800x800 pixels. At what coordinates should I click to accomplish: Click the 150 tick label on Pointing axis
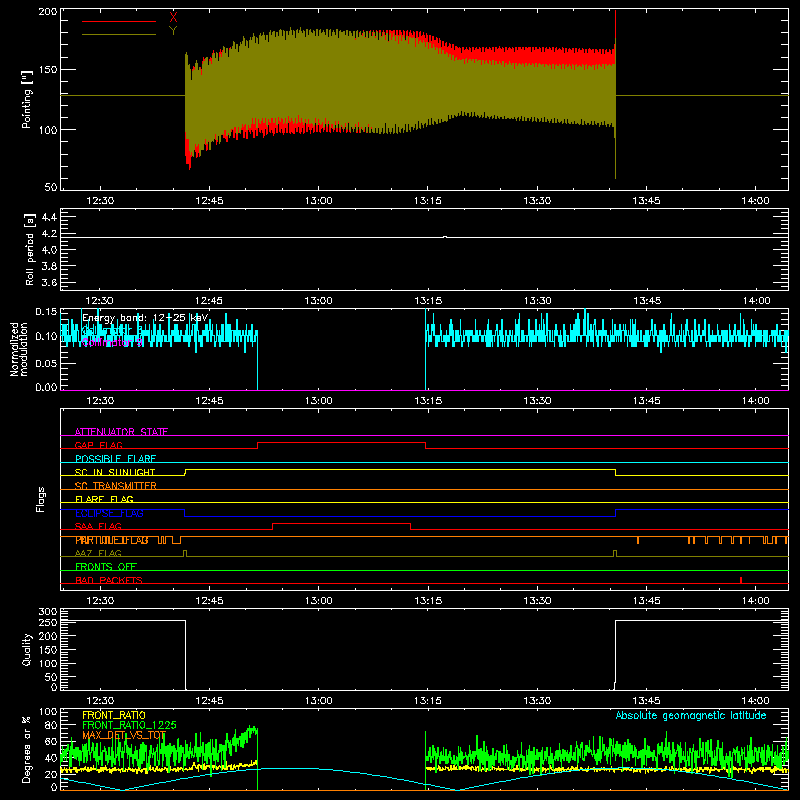tap(48, 69)
